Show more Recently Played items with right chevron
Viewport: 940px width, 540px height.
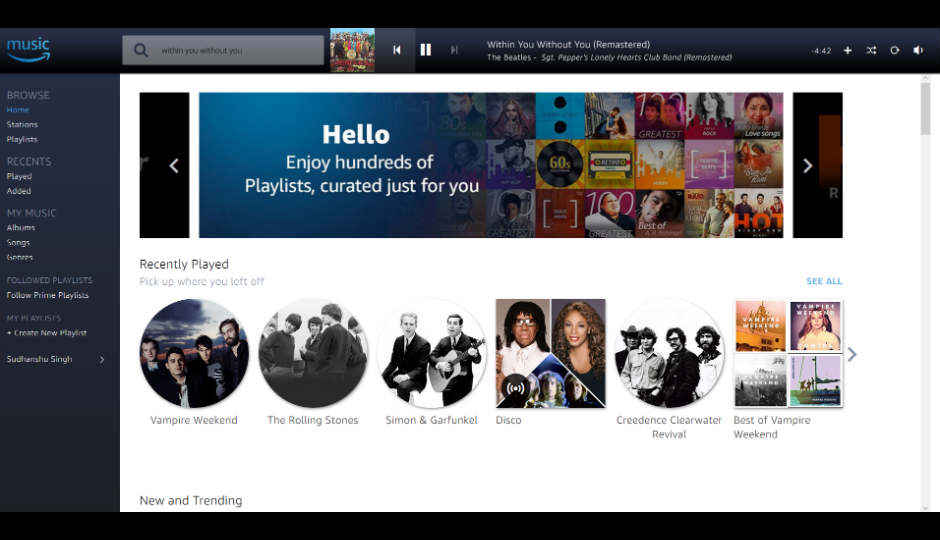852,354
